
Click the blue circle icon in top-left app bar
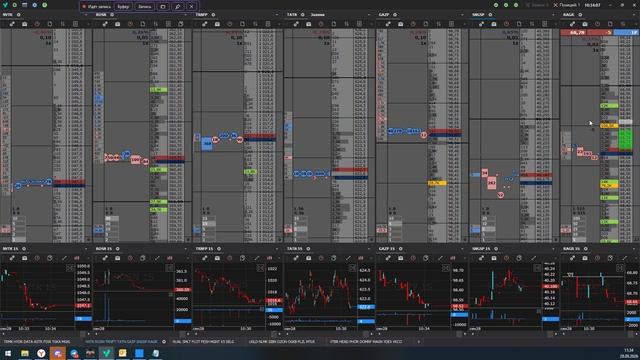pyautogui.click(x=35, y=5)
